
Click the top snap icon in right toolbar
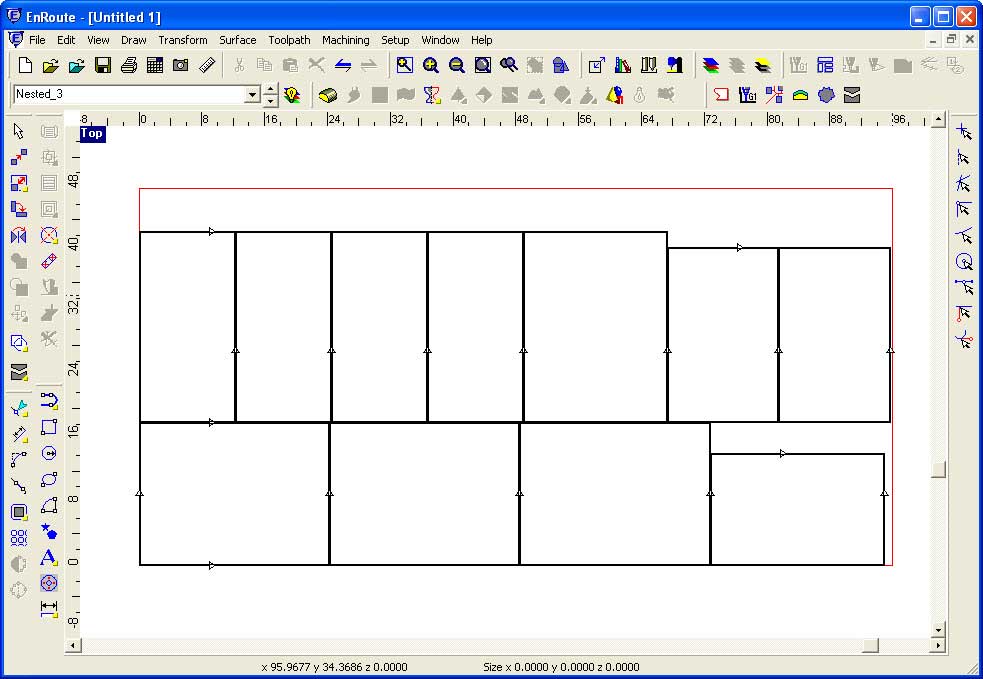click(x=964, y=132)
